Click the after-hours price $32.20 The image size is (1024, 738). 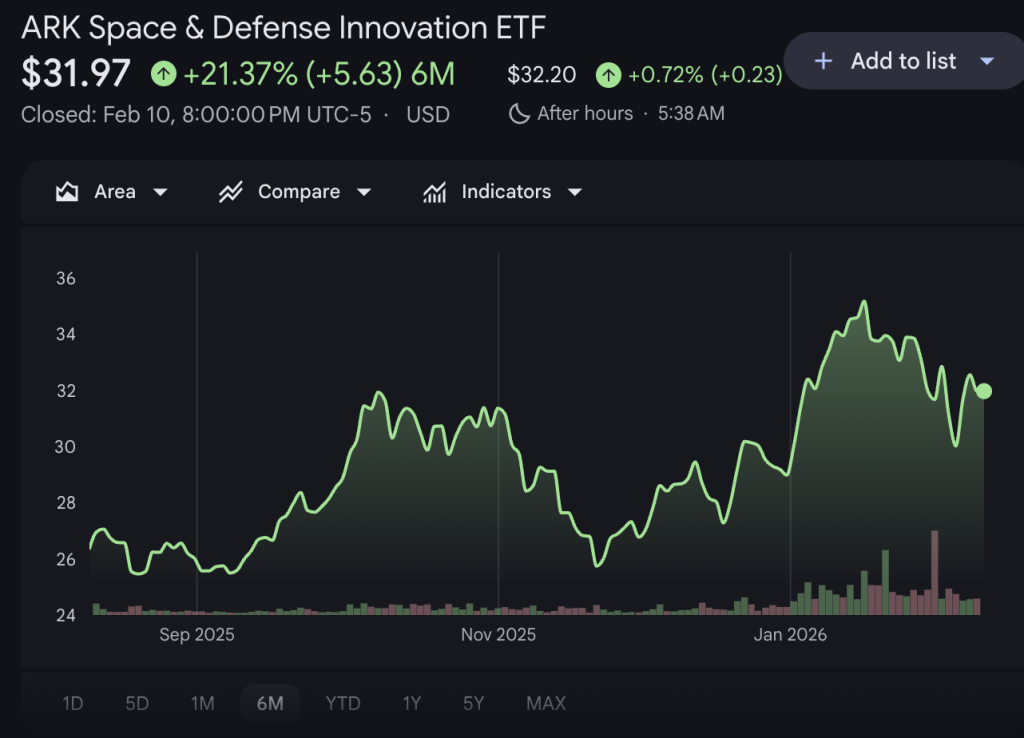[541, 74]
